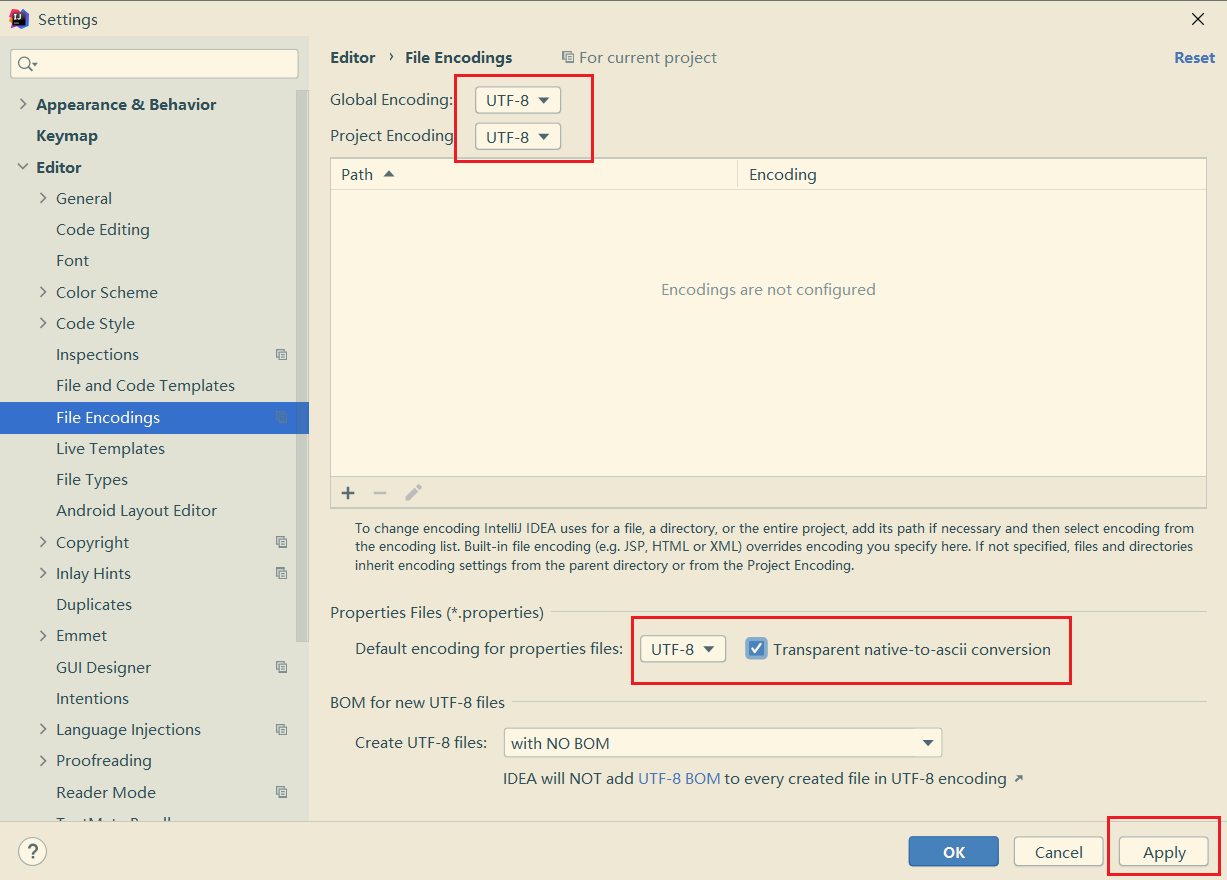Viewport: 1227px width, 880px height.
Task: Expand the General node
Action: (x=43, y=198)
